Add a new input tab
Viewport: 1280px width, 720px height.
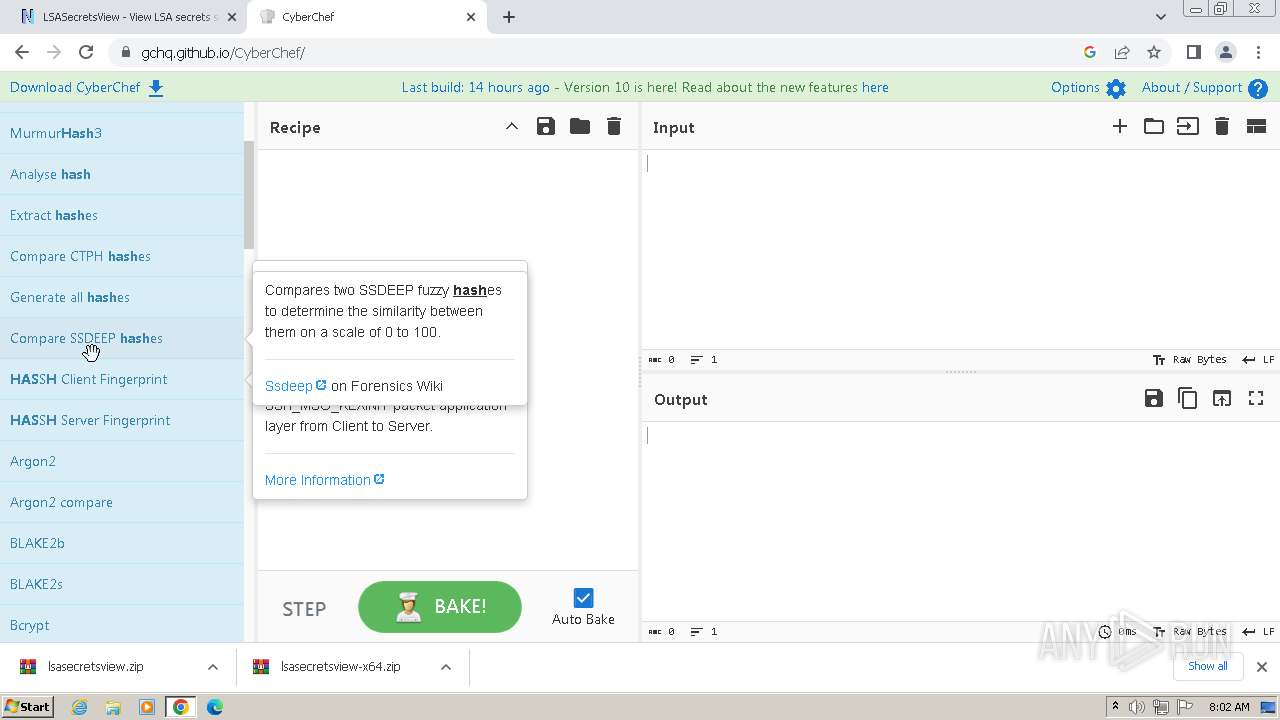coord(1119,126)
